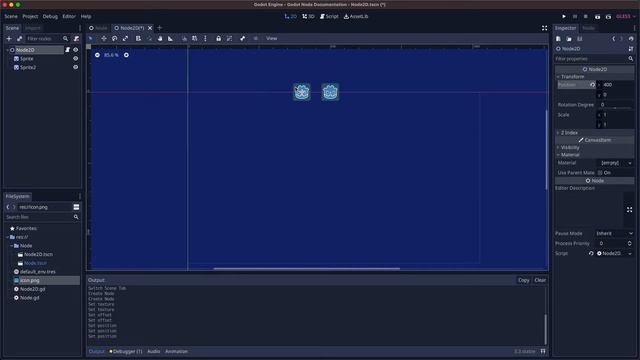
Task: Open the GLES3 renderer dropdown
Action: point(626,16)
